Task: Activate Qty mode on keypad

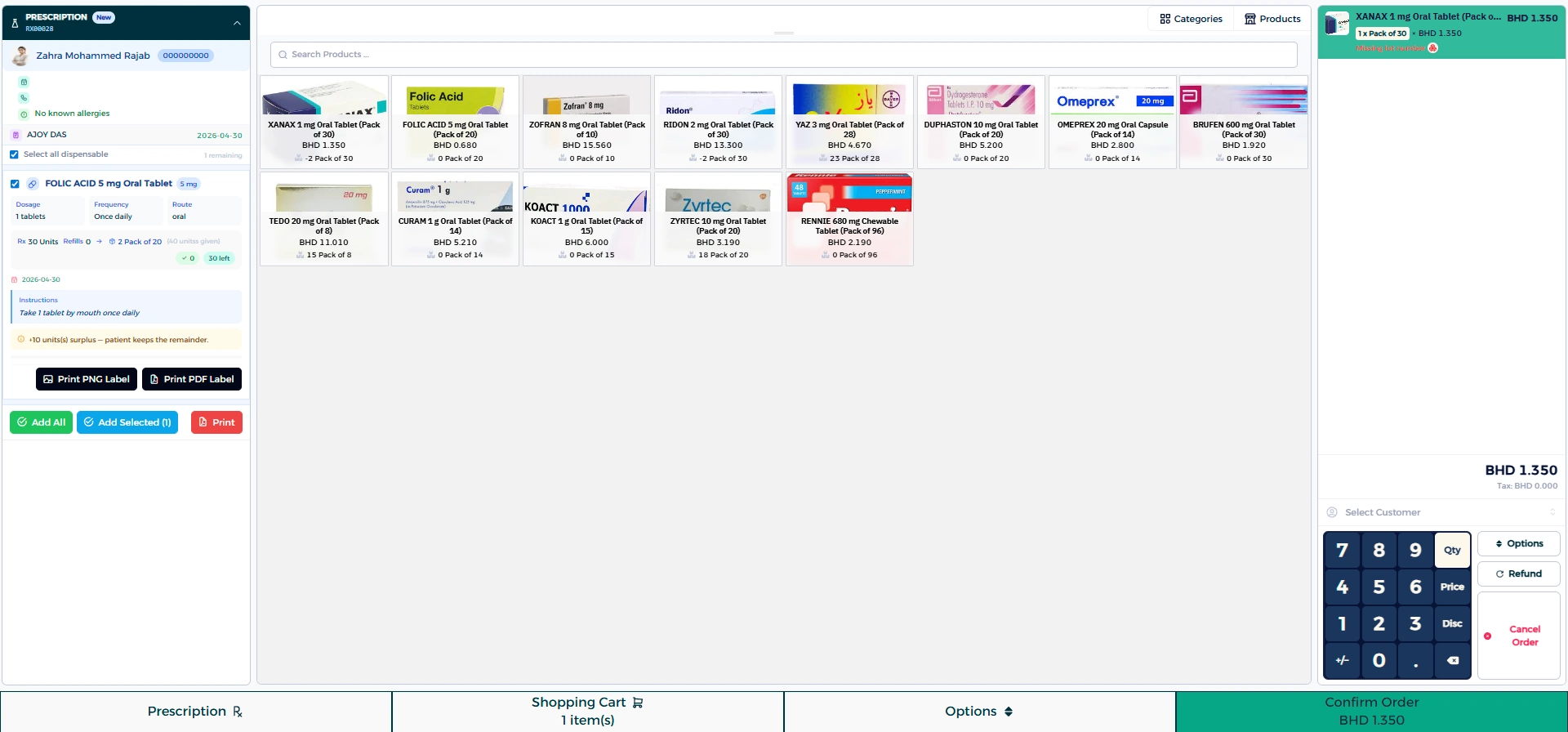Action: (1452, 551)
